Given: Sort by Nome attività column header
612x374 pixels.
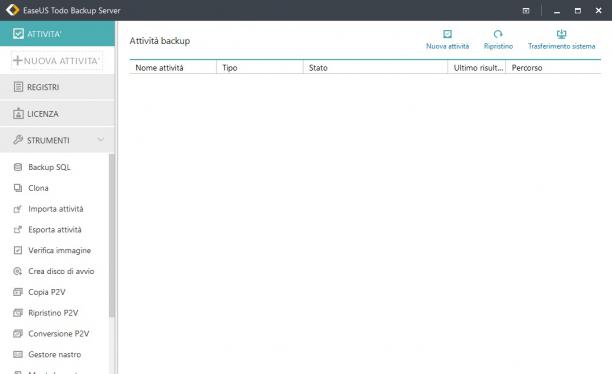Looking at the screenshot, I should [173, 68].
